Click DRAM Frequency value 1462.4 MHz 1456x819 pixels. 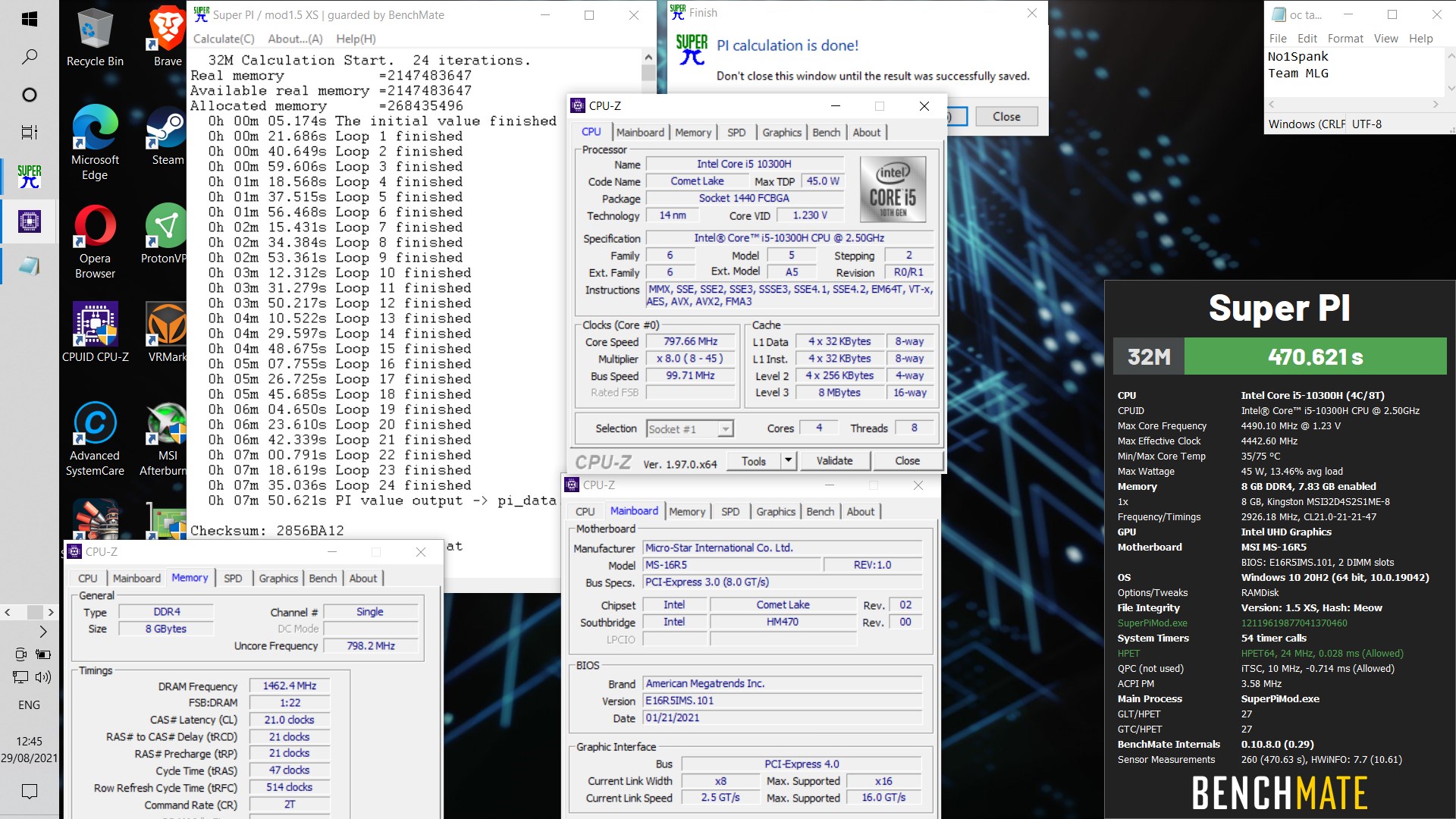click(289, 686)
